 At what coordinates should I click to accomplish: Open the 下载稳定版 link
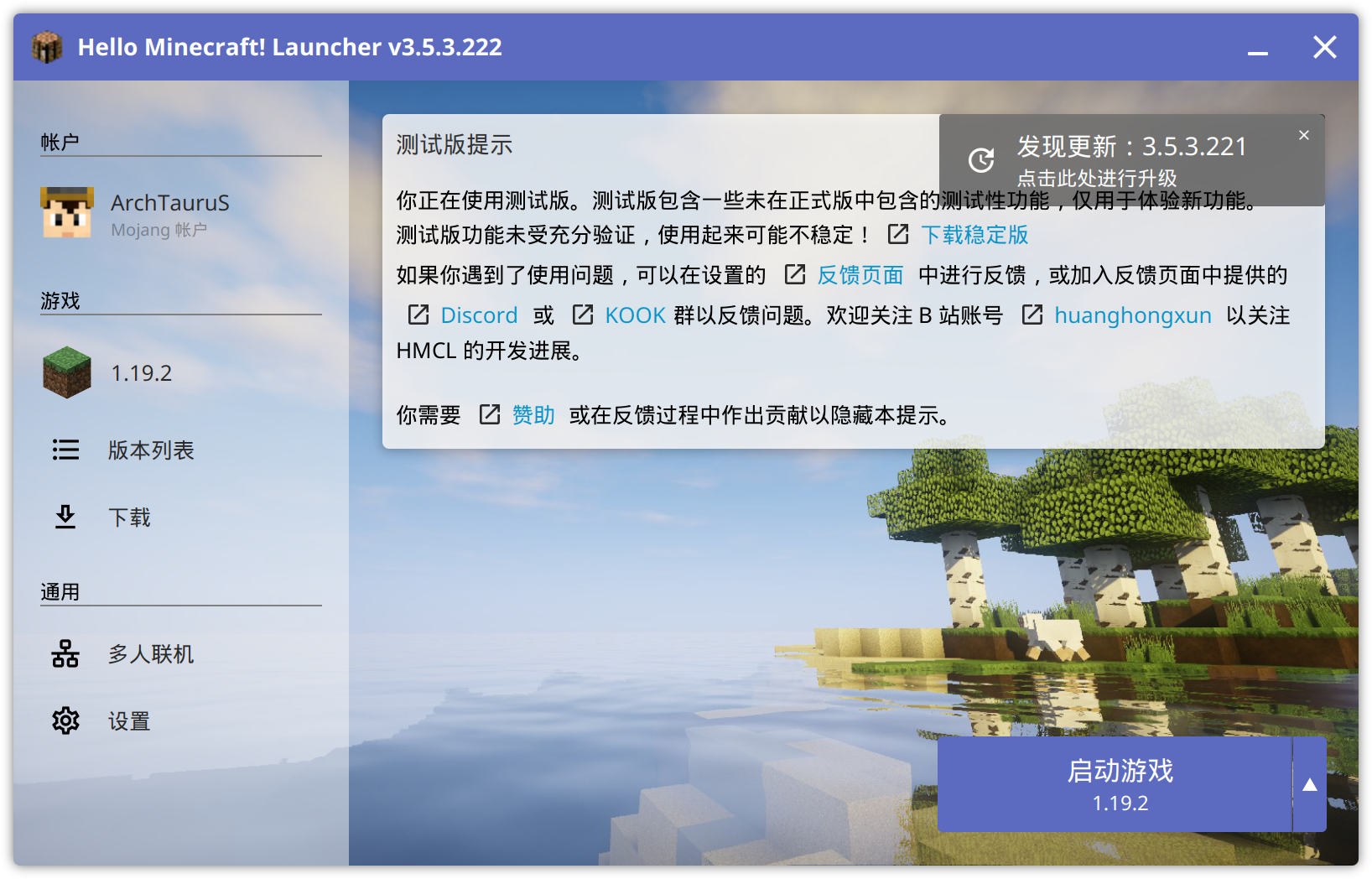[974, 234]
